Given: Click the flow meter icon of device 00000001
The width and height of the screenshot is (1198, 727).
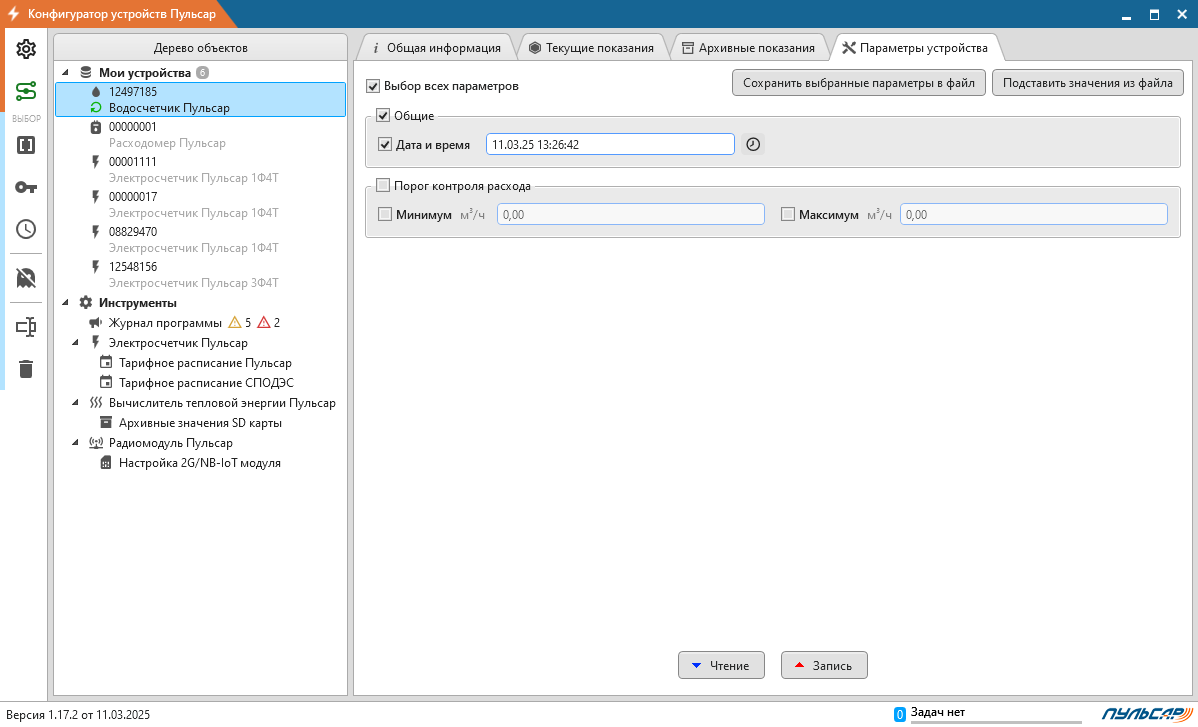Looking at the screenshot, I should [x=96, y=127].
